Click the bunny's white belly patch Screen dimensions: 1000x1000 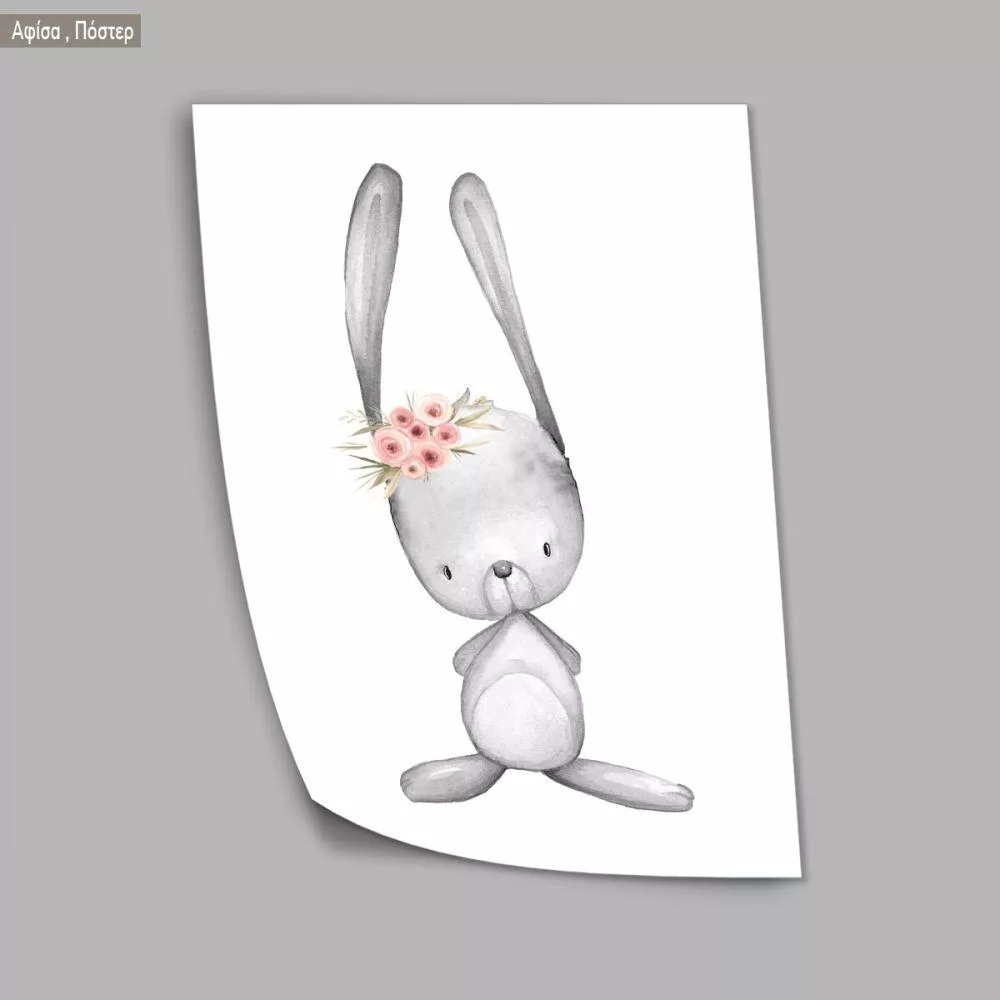(514, 715)
